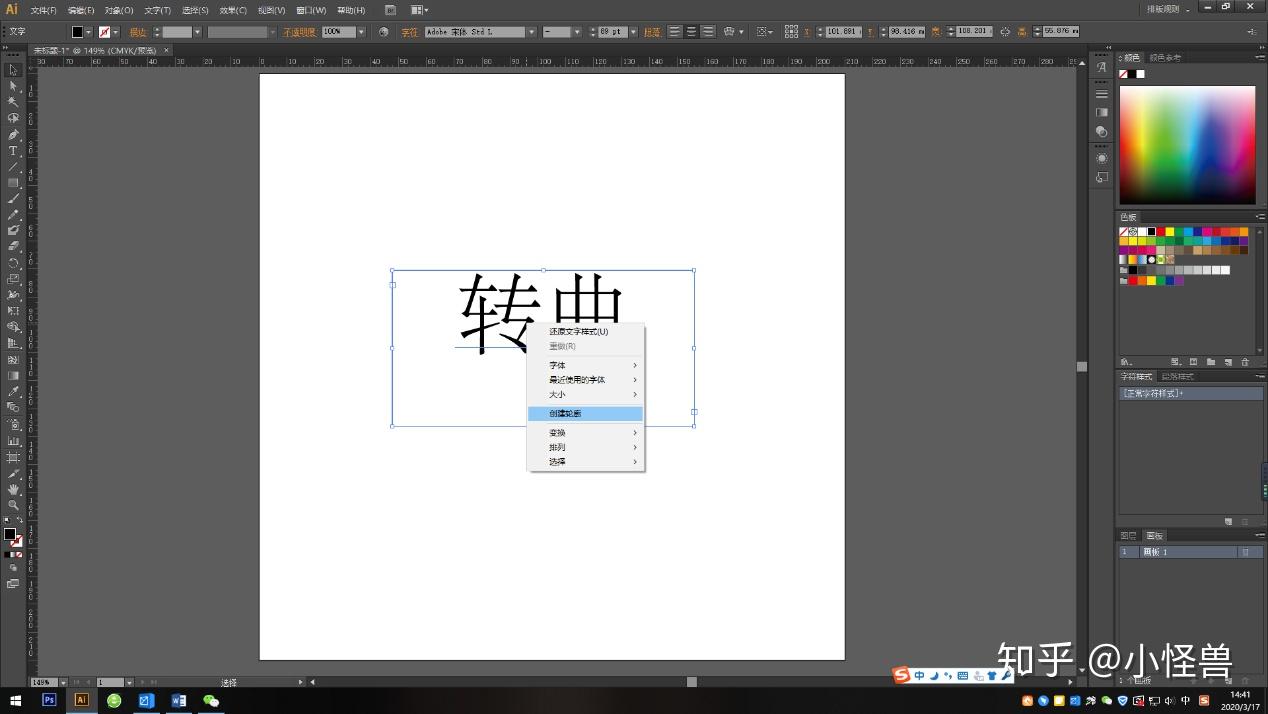Set paragraph alignment to left

coord(675,32)
